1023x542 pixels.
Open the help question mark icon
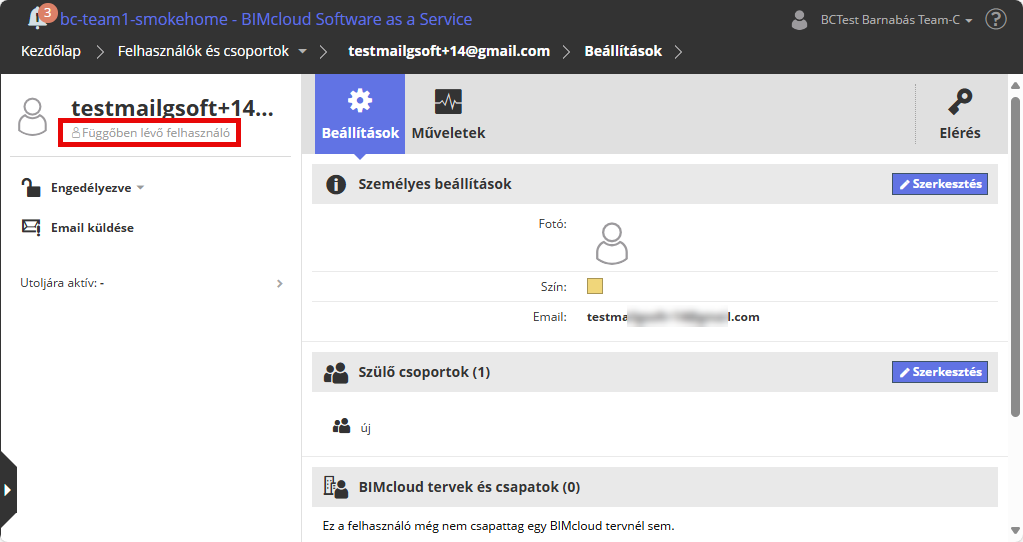995,19
